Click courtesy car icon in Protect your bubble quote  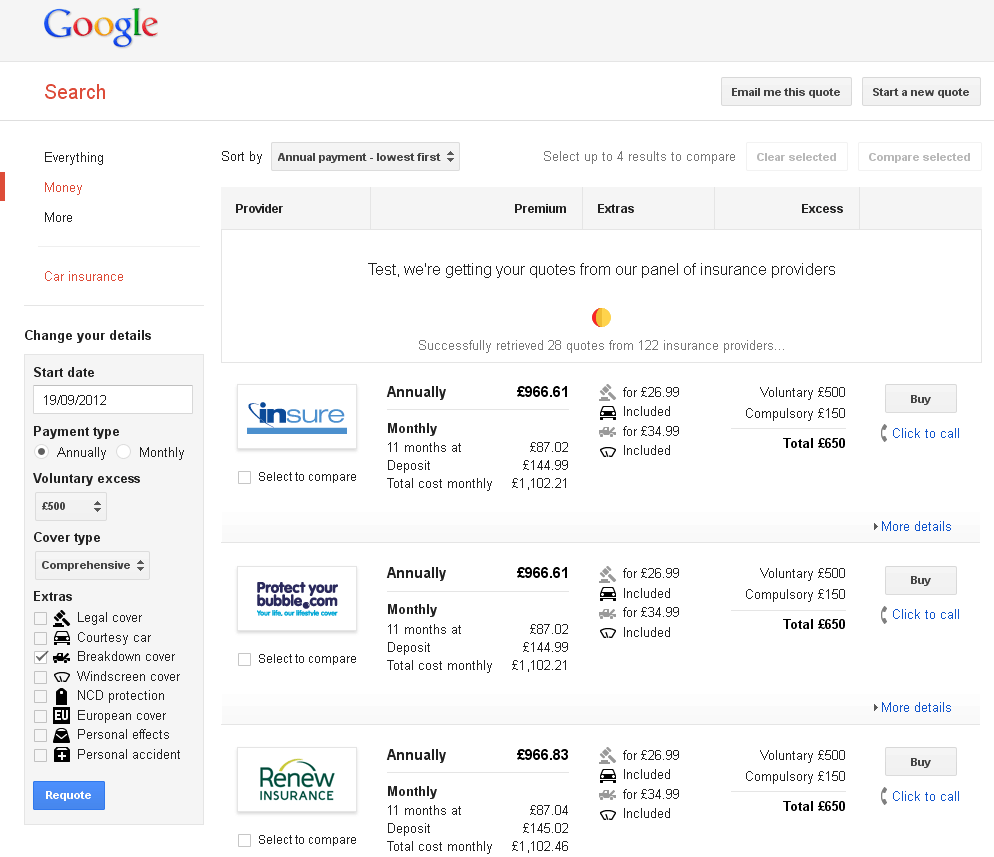coord(607,594)
